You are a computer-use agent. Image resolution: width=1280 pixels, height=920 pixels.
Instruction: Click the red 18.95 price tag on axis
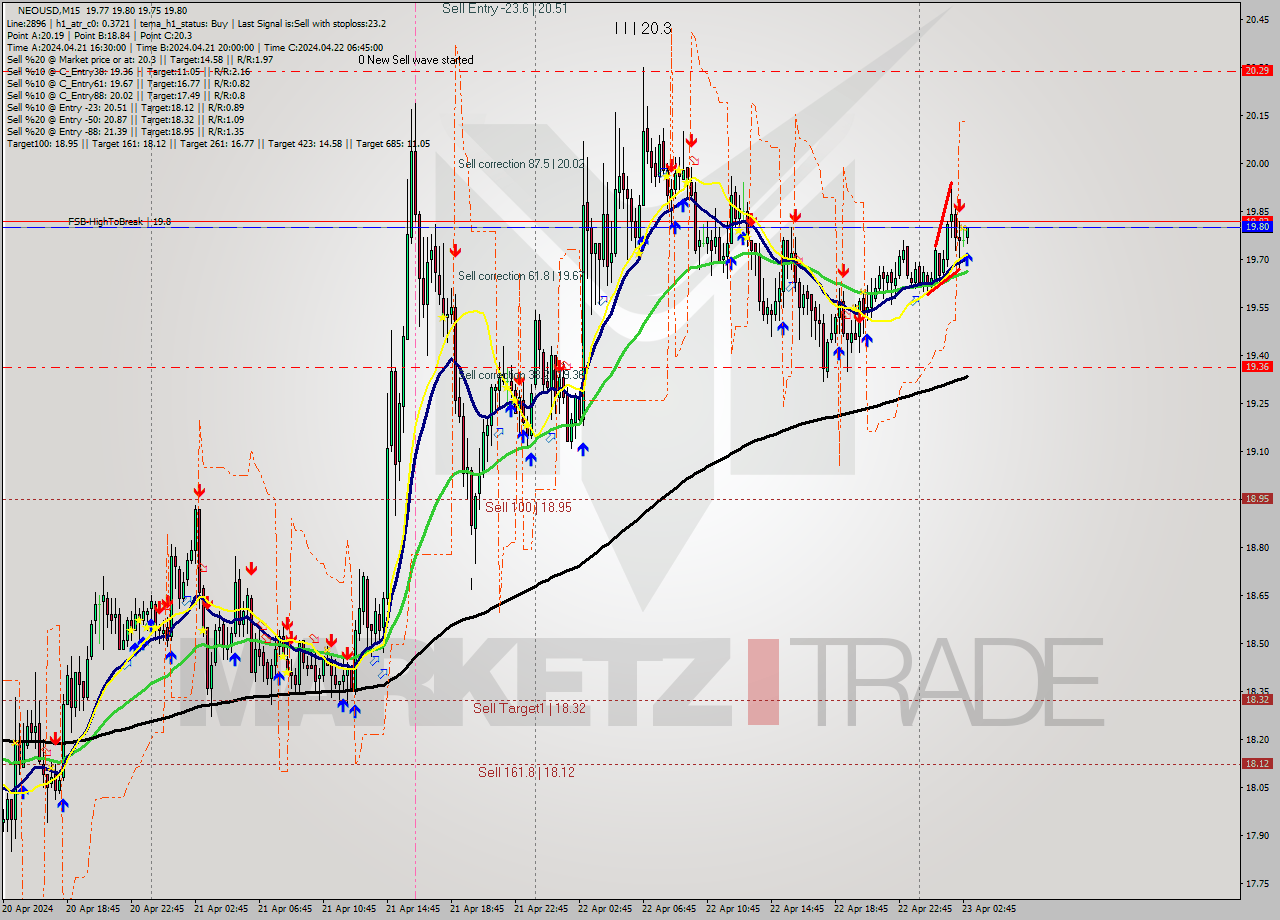point(1256,499)
